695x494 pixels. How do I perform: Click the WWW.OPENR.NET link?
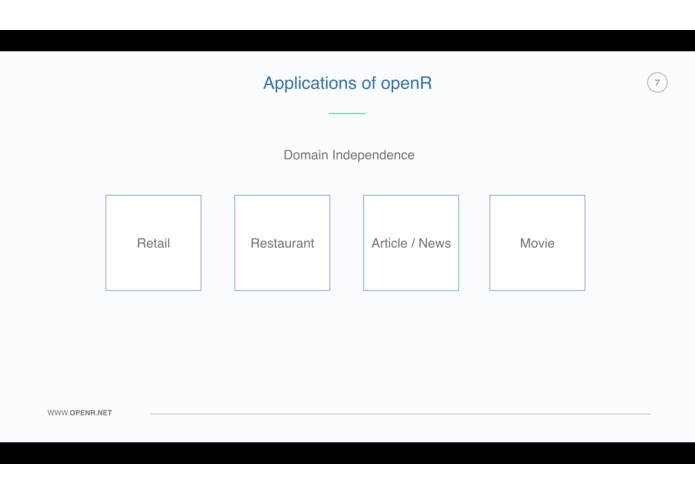click(x=80, y=412)
